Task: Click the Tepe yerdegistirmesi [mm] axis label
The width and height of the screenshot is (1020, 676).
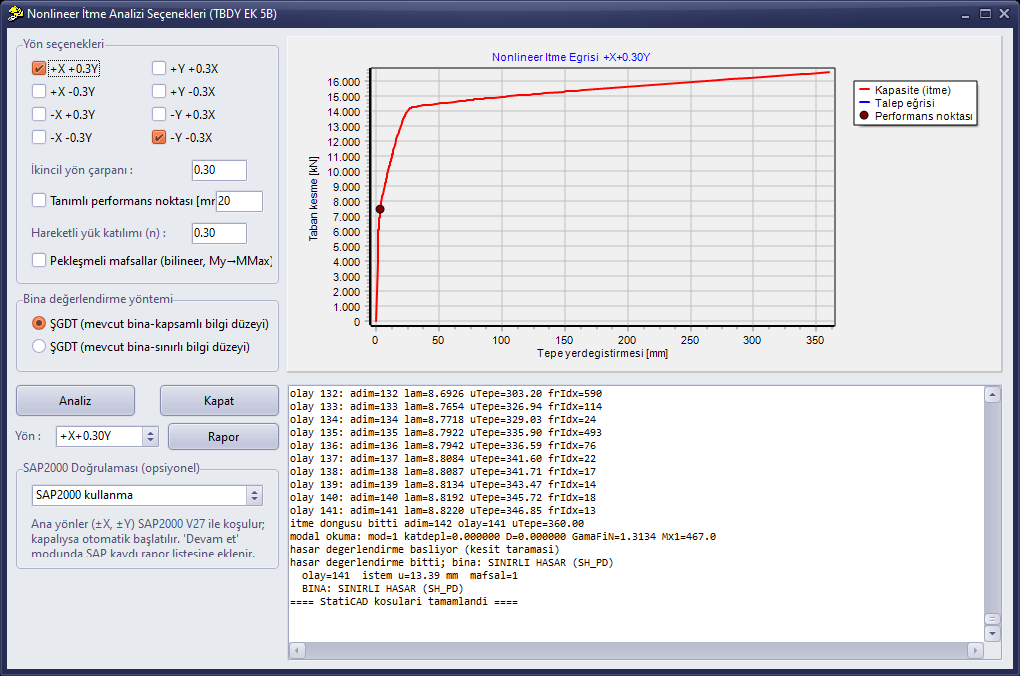Action: (x=602, y=353)
